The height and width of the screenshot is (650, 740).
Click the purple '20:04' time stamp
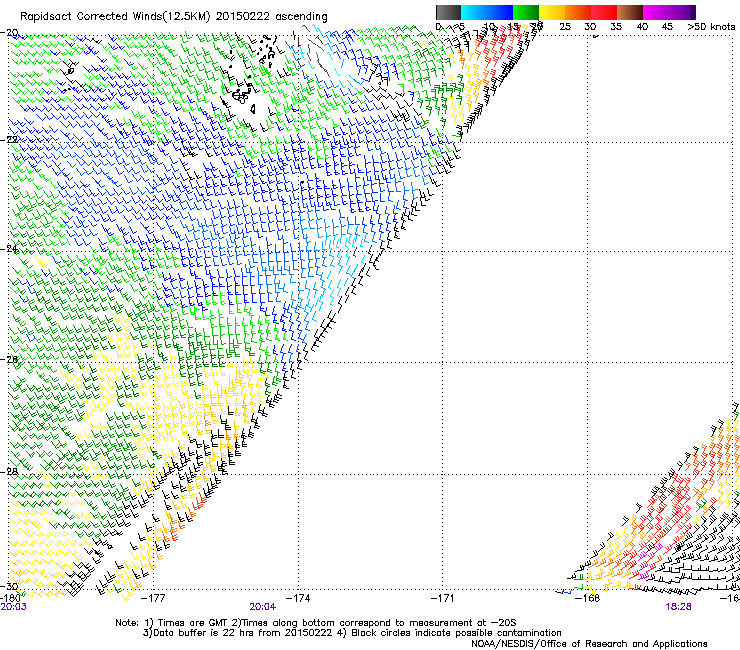[x=262, y=607]
